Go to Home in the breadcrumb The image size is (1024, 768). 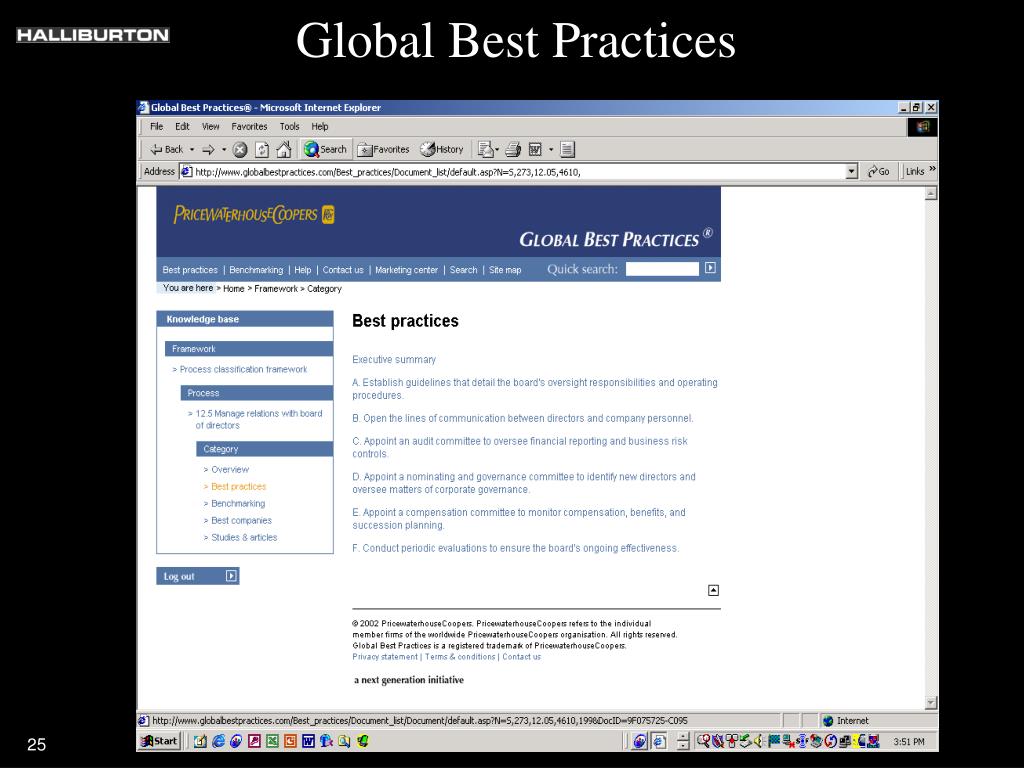[x=233, y=289]
